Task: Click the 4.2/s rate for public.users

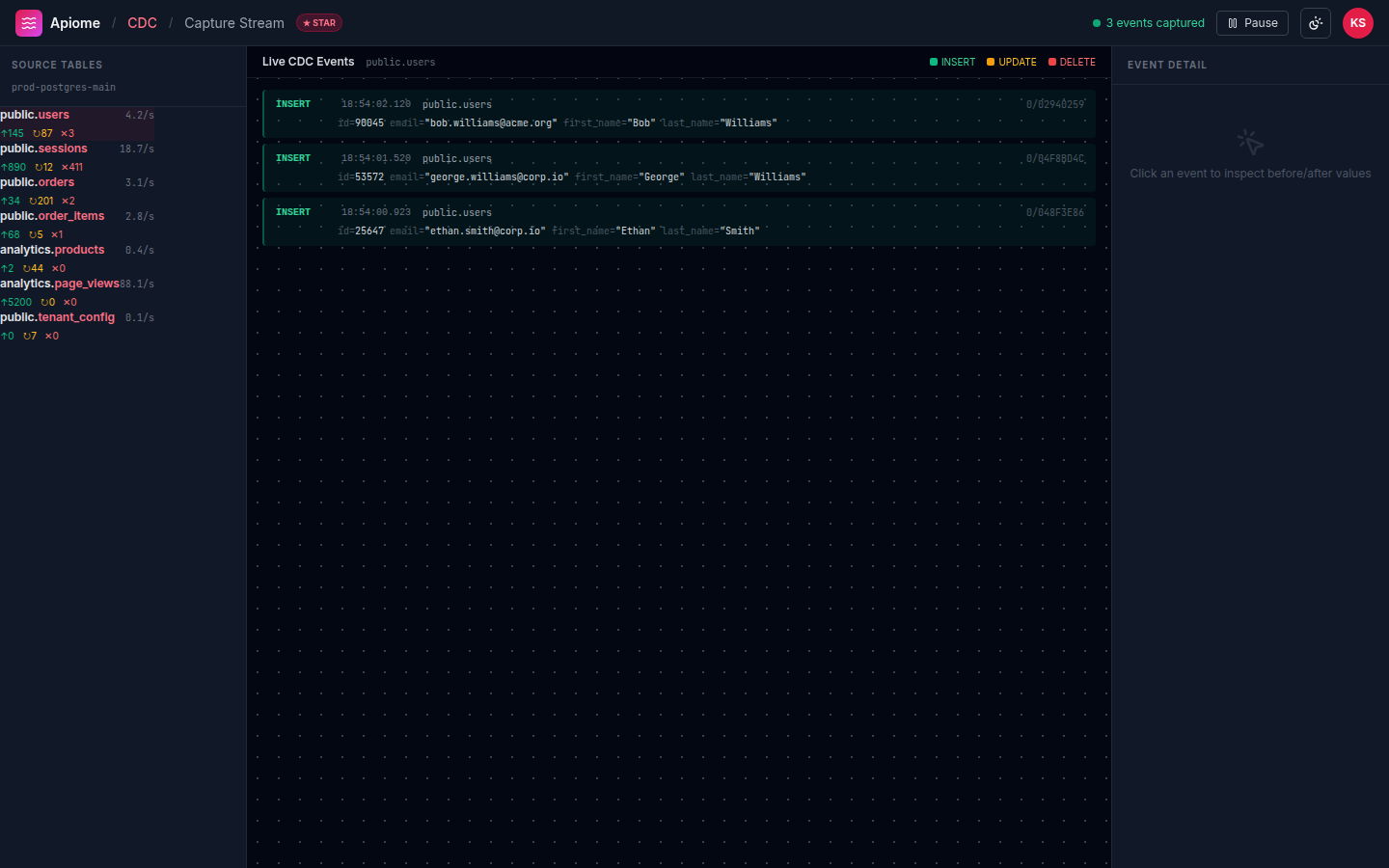Action: tap(140, 115)
